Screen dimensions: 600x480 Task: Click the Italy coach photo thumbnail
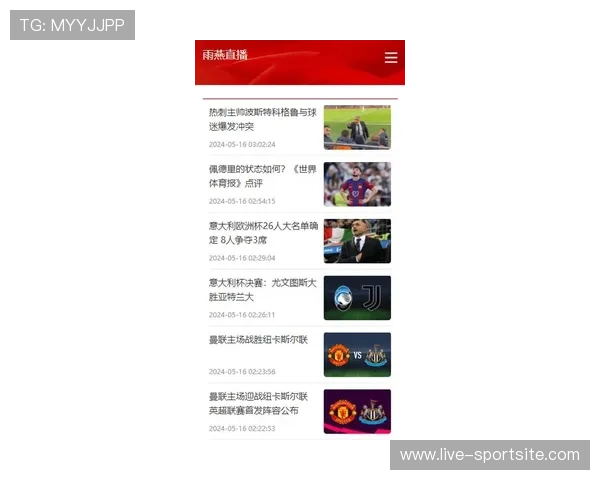[x=357, y=241]
